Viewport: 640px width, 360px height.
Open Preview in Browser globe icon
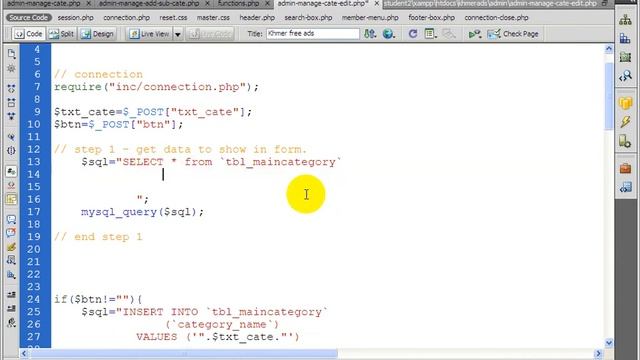pyautogui.click(x=389, y=34)
